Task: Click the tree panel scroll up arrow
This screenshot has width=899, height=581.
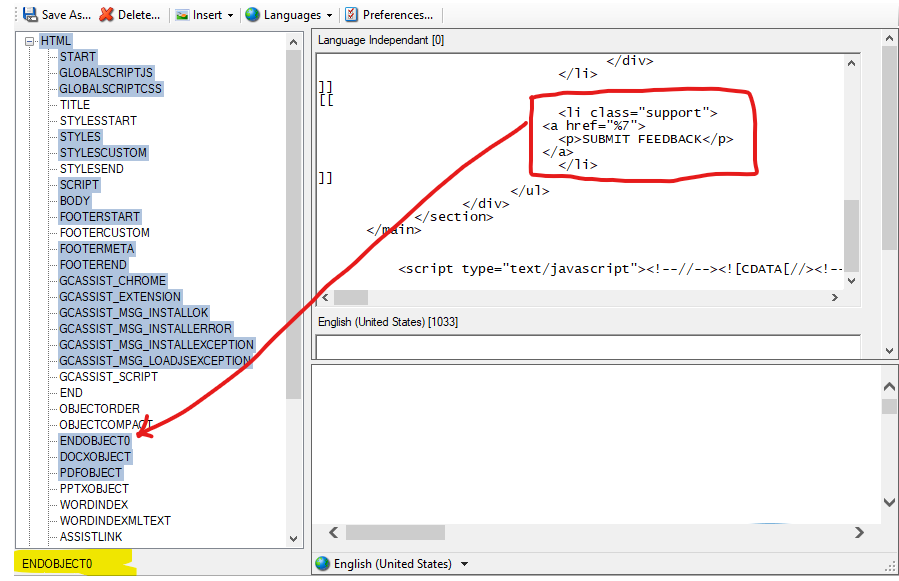Action: pyautogui.click(x=294, y=42)
